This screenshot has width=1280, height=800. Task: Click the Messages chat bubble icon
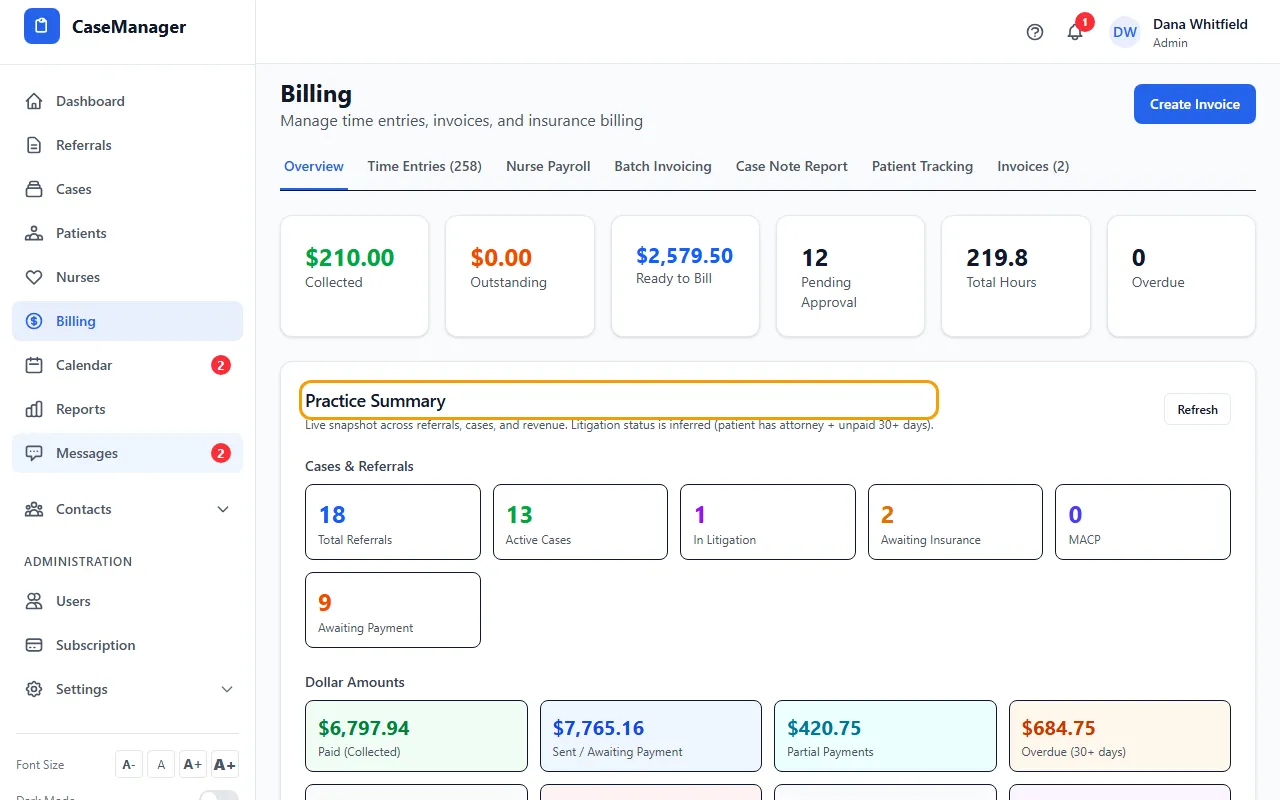[34, 453]
